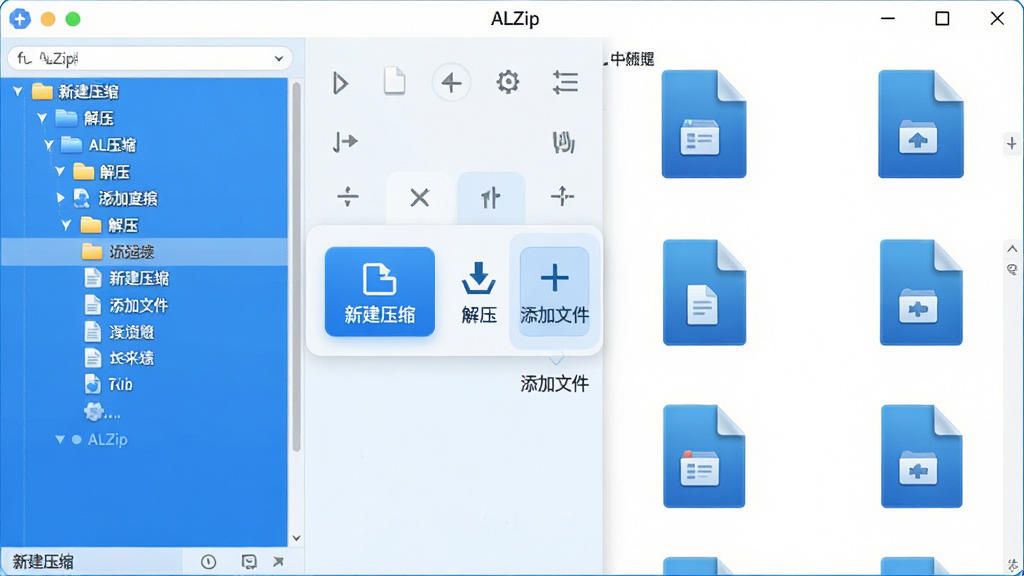Maximize the ALZip window

(x=942, y=18)
